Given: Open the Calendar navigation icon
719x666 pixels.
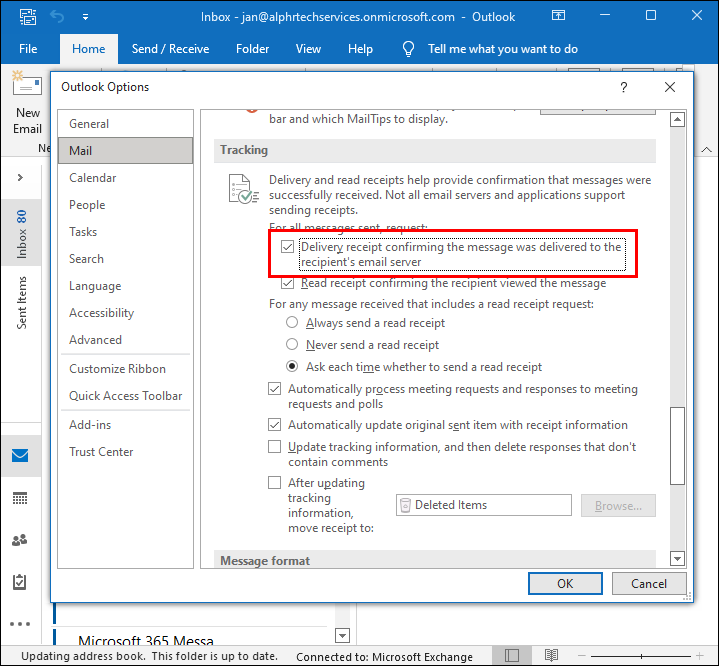Looking at the screenshot, I should point(20,498).
